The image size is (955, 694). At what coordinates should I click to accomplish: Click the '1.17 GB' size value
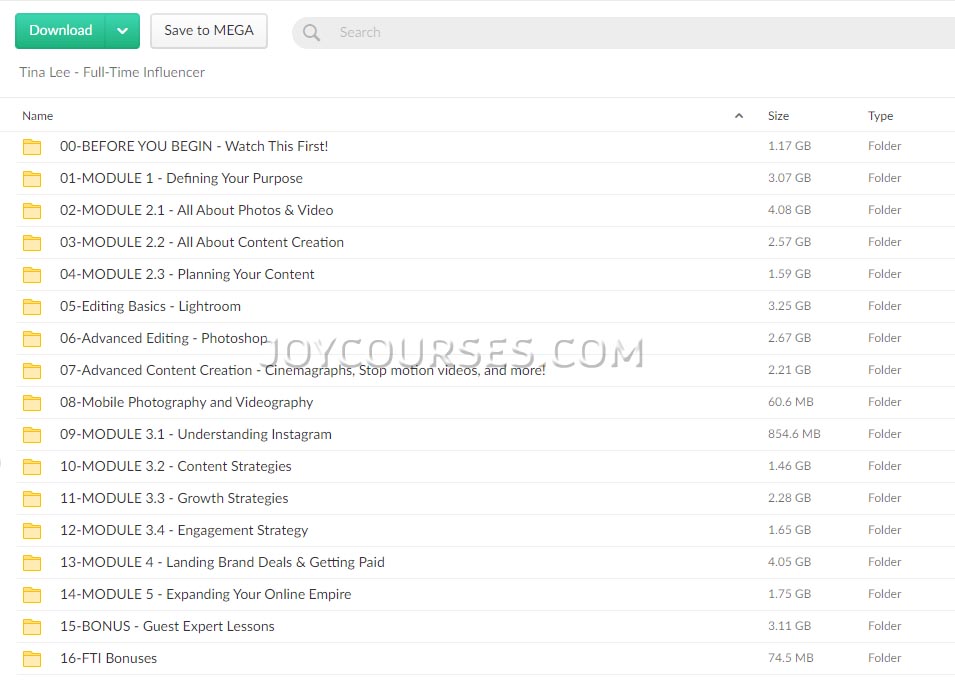click(789, 146)
